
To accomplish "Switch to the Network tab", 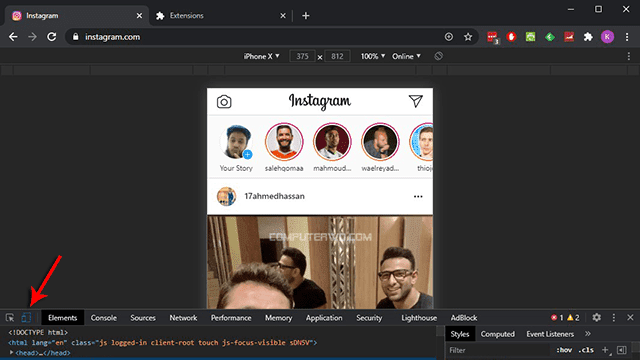I will coord(183,318).
